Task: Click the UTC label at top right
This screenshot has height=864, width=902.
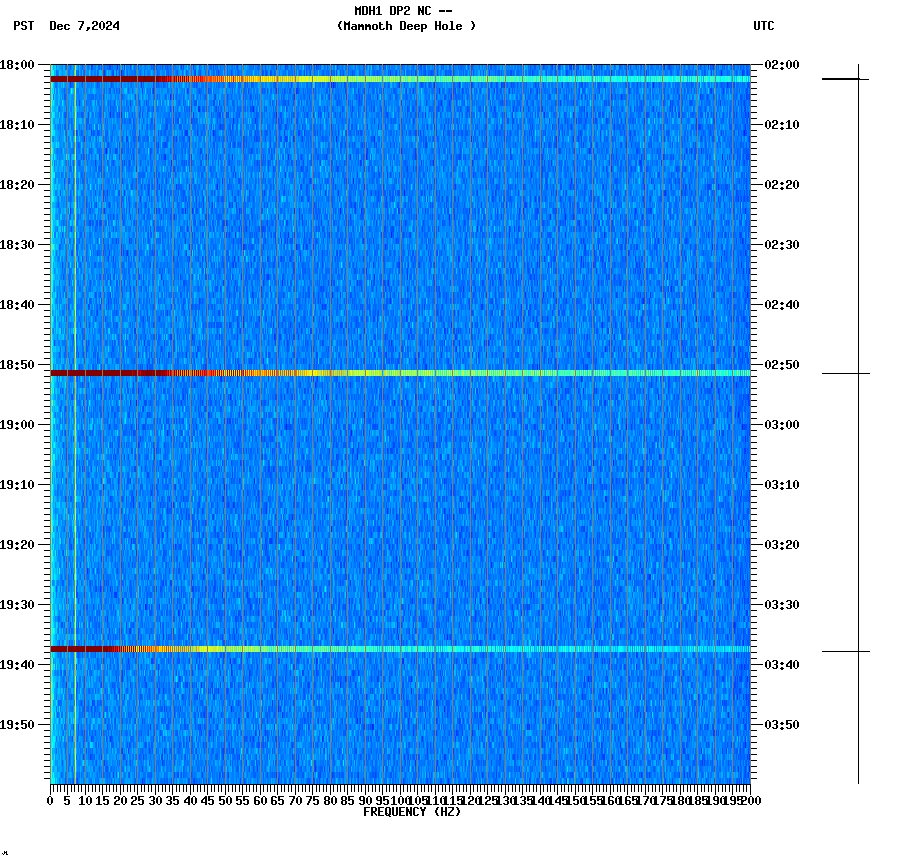Action: click(765, 27)
